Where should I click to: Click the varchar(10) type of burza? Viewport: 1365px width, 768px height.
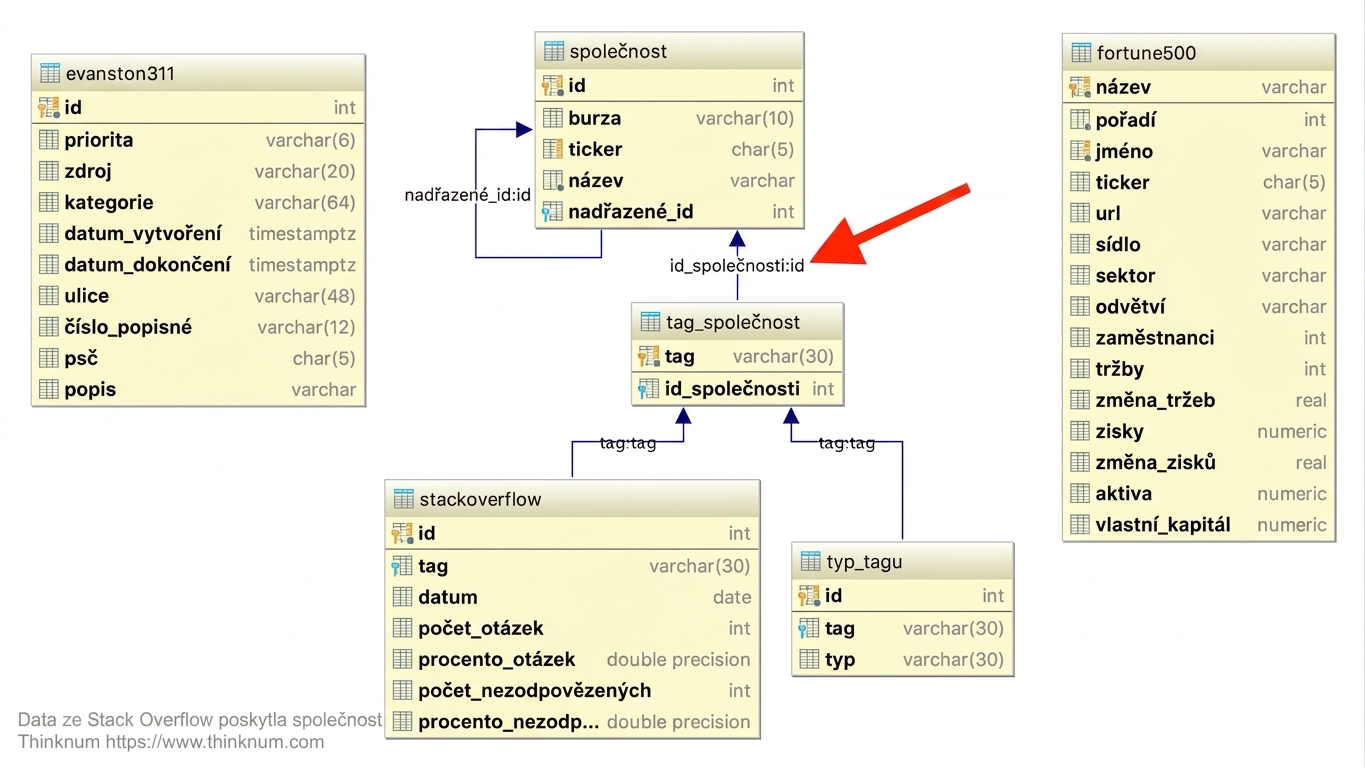pos(745,118)
